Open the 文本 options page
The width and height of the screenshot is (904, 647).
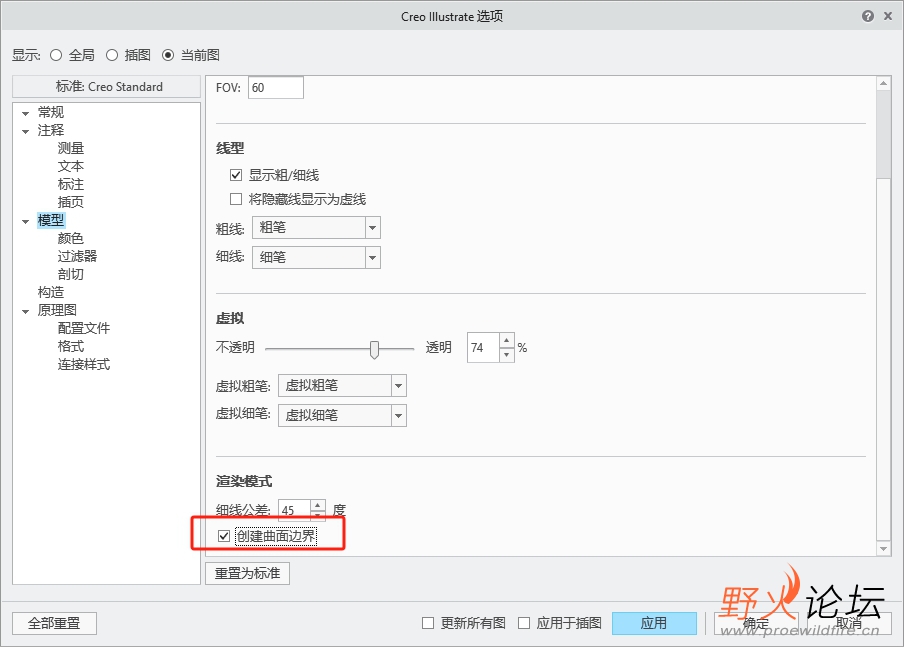tap(71, 166)
